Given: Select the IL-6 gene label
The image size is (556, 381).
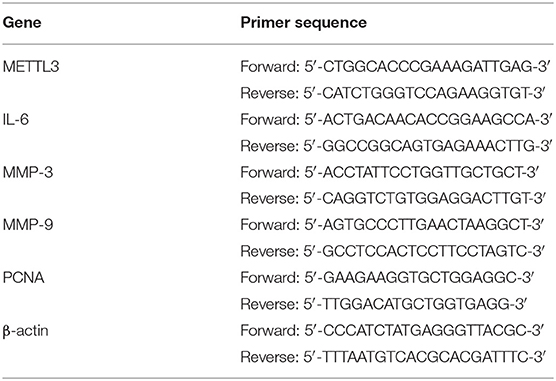Looking at the screenshot, I should [x=16, y=120].
